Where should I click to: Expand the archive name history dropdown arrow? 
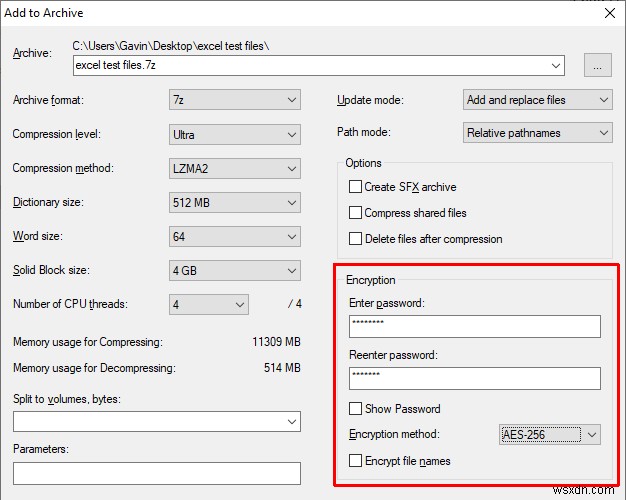556,65
